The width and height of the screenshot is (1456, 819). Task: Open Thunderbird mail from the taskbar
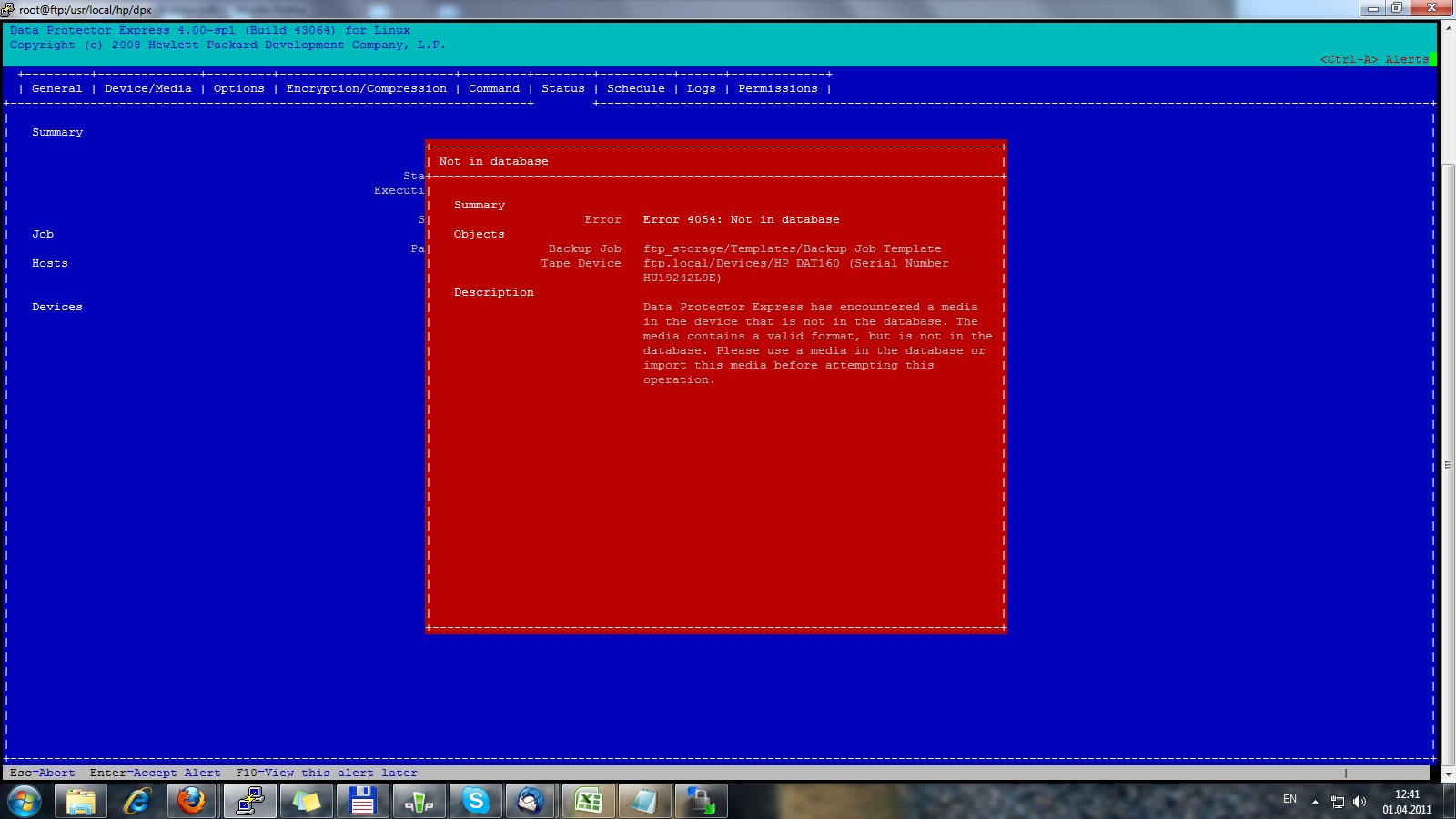(x=531, y=802)
